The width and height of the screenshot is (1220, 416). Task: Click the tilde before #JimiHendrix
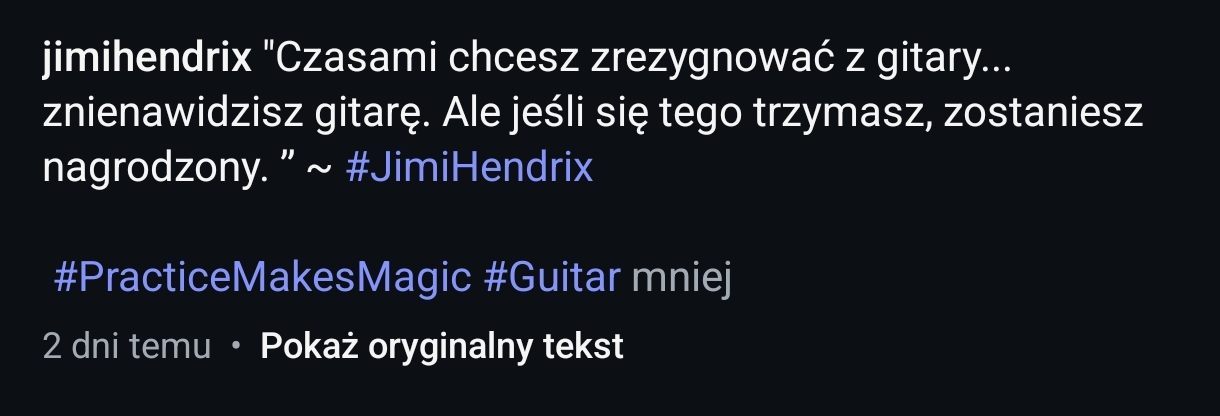[317, 169]
